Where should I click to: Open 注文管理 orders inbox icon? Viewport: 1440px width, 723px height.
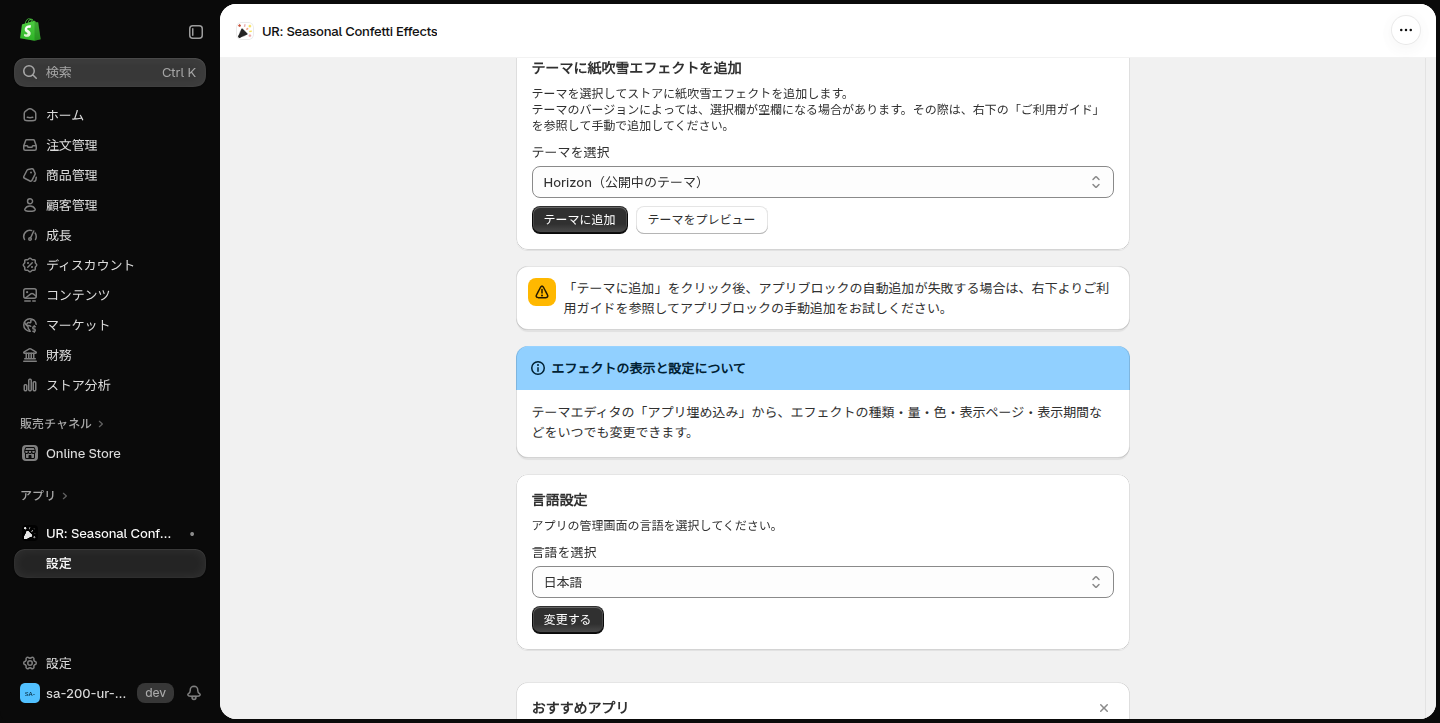click(x=30, y=145)
